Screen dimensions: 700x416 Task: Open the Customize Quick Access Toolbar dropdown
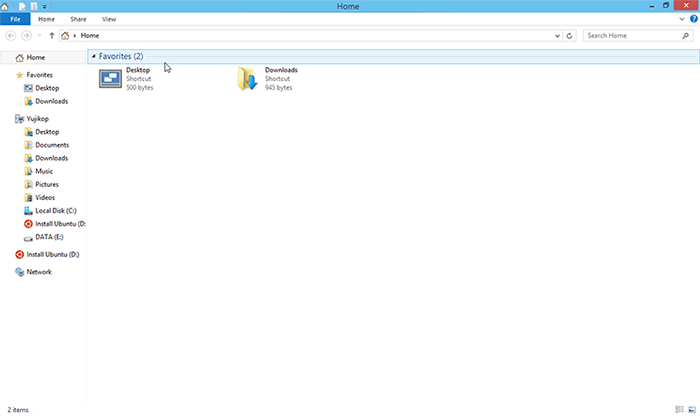pos(45,7)
